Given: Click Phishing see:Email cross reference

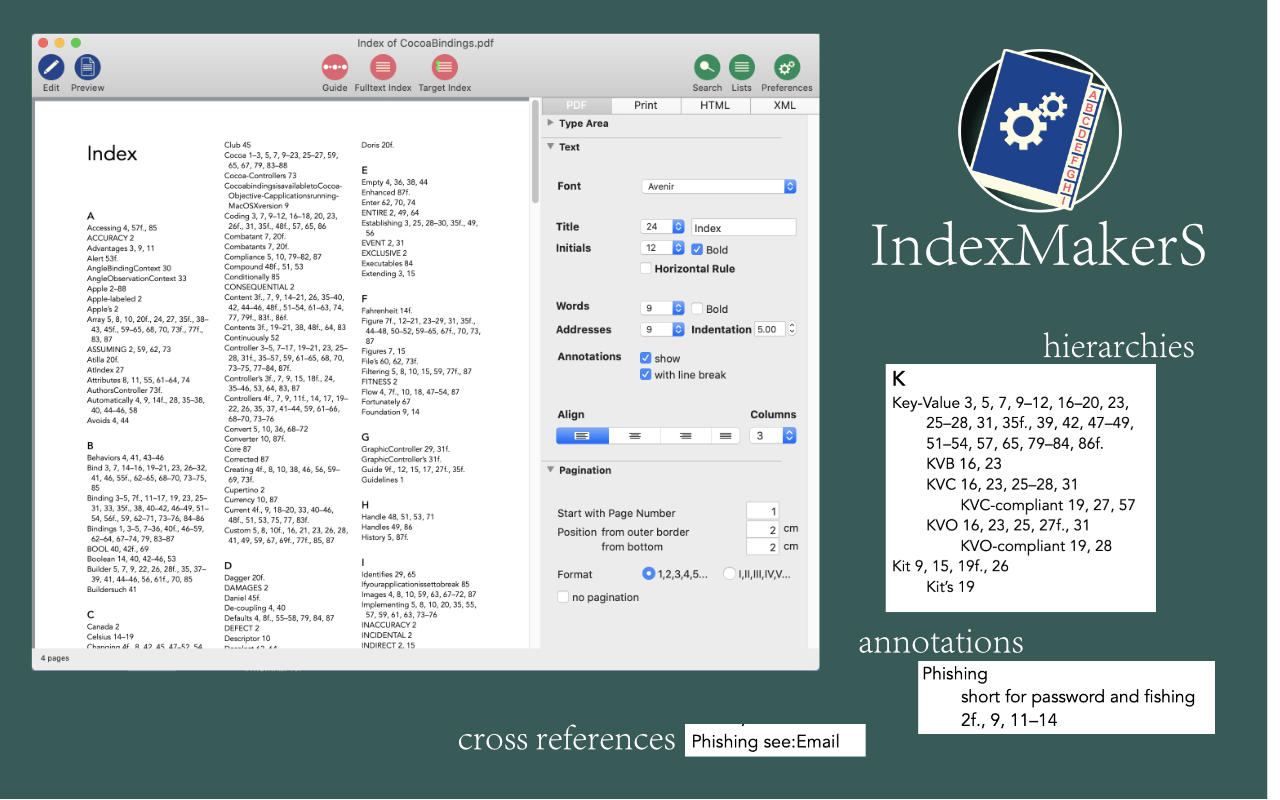Looking at the screenshot, I should click(x=765, y=742).
